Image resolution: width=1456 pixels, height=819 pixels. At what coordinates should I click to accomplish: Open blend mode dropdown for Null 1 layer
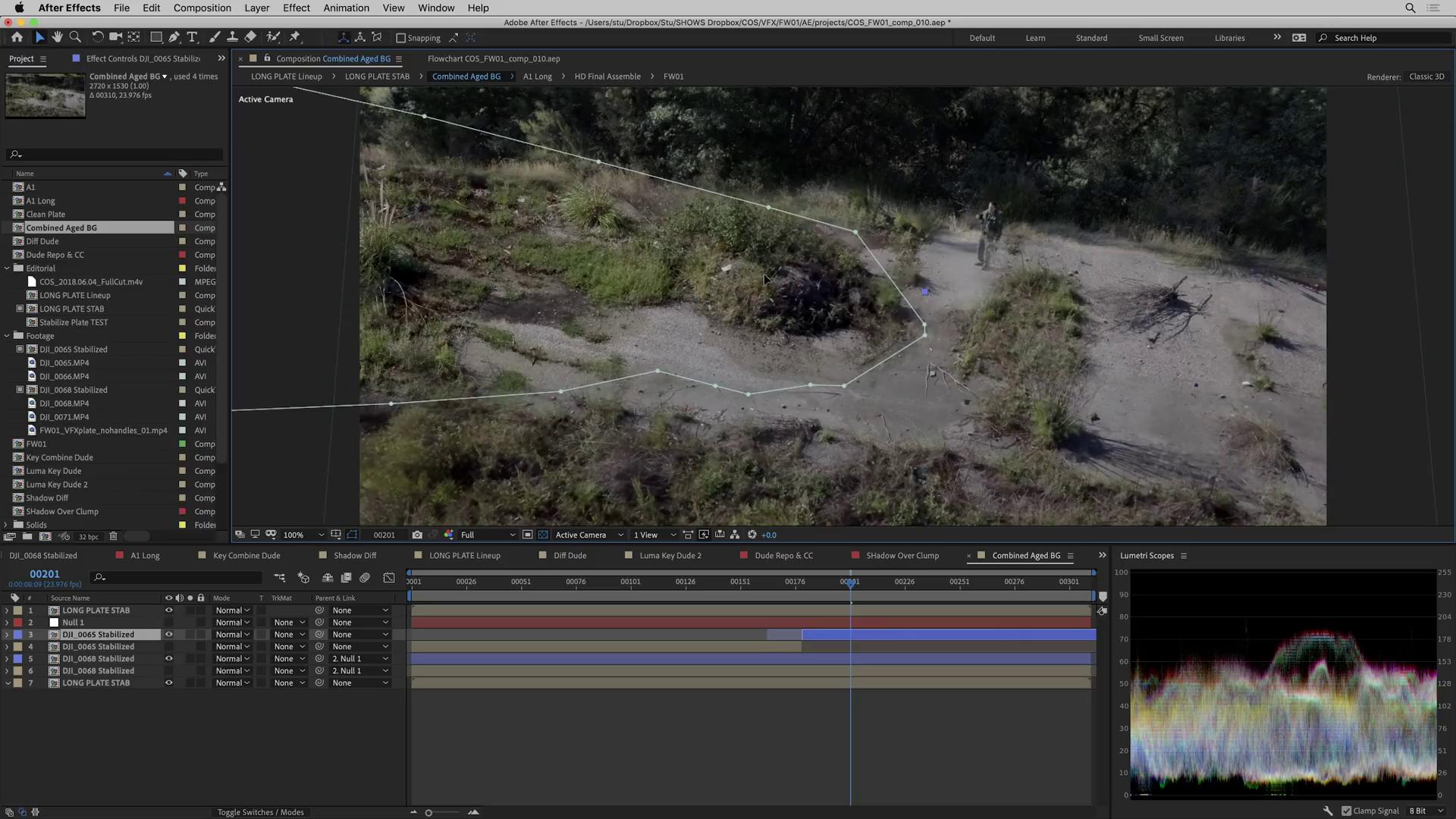click(232, 623)
